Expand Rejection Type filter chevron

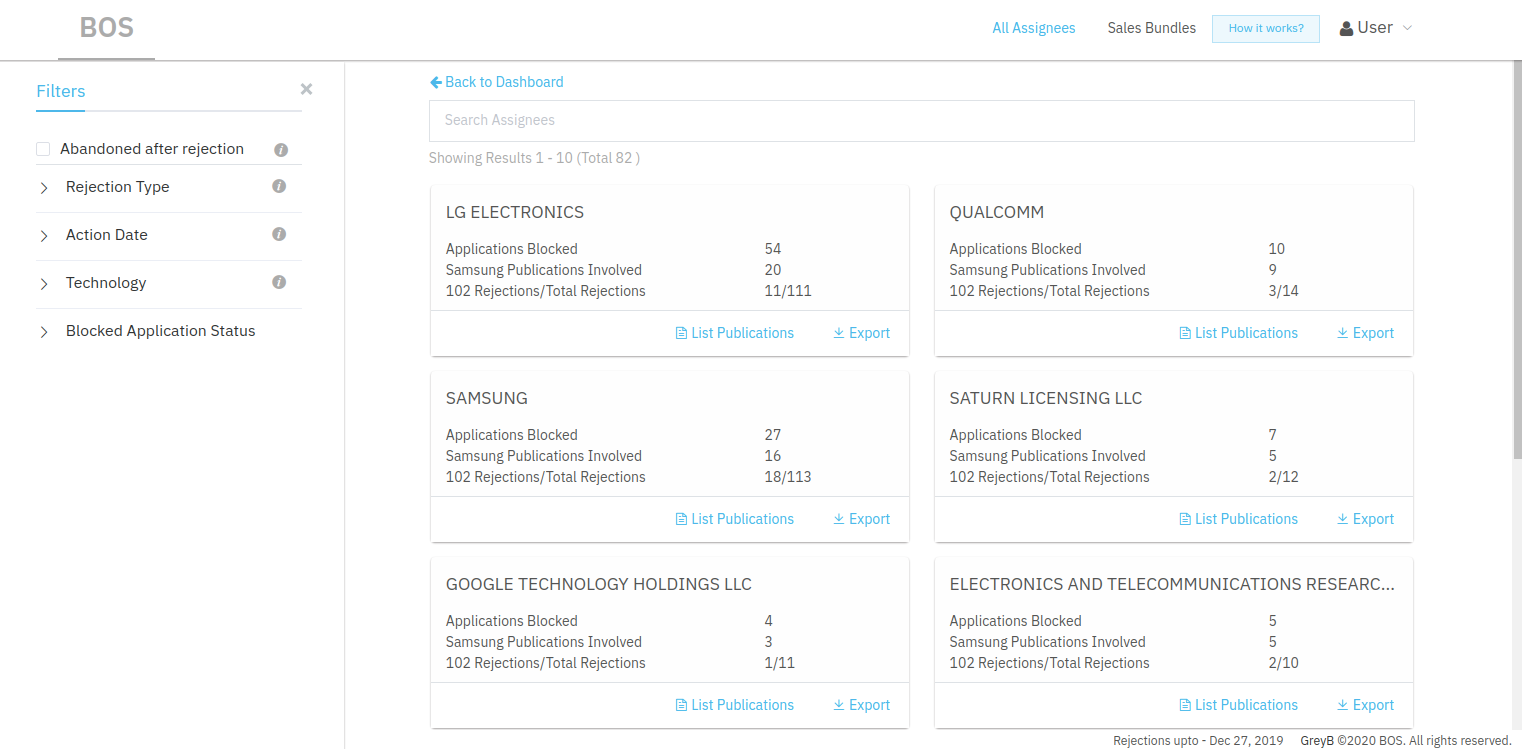pos(44,188)
